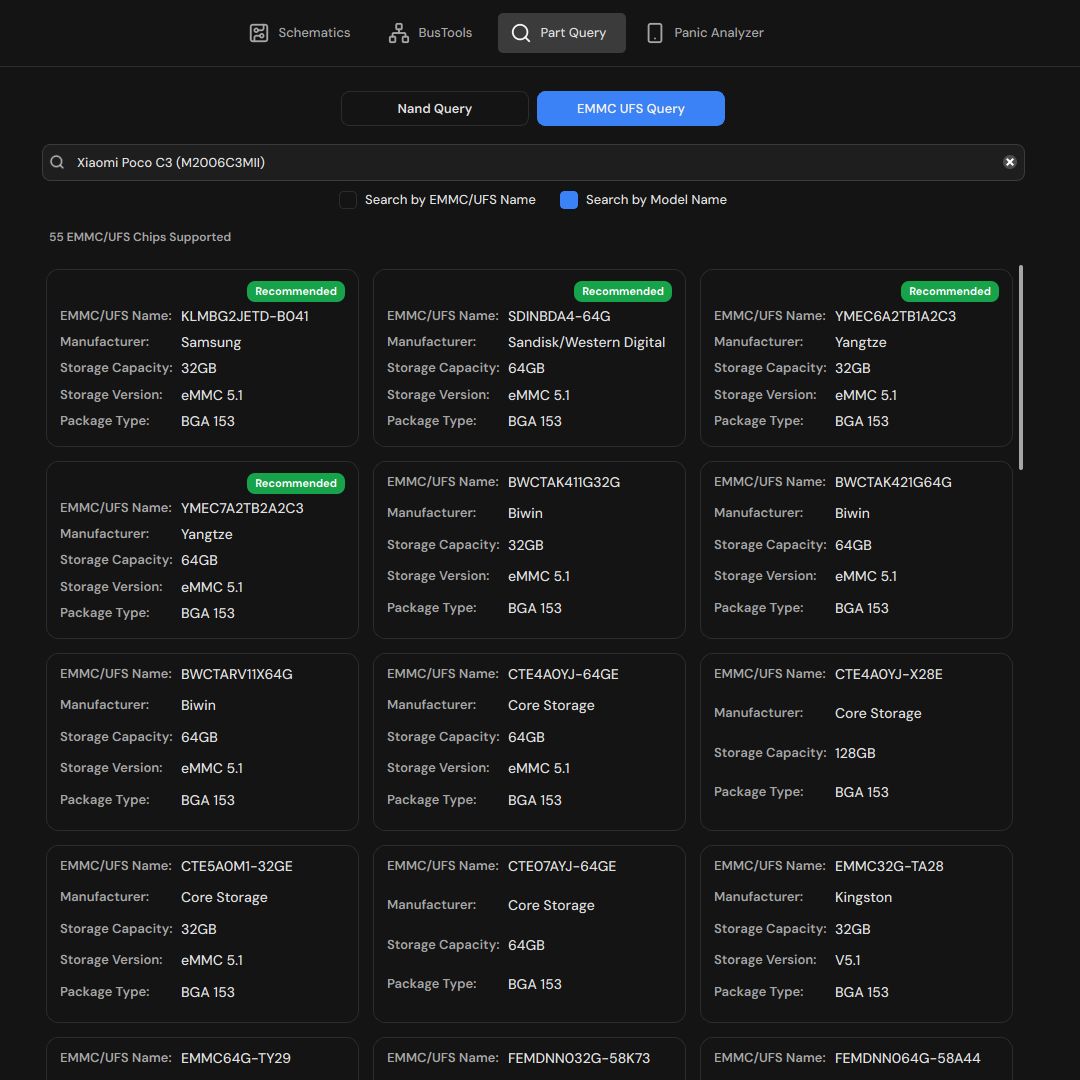Image resolution: width=1080 pixels, height=1080 pixels.
Task: Click the Xiaomi Poco C3 search input
Action: pyautogui.click(x=533, y=163)
